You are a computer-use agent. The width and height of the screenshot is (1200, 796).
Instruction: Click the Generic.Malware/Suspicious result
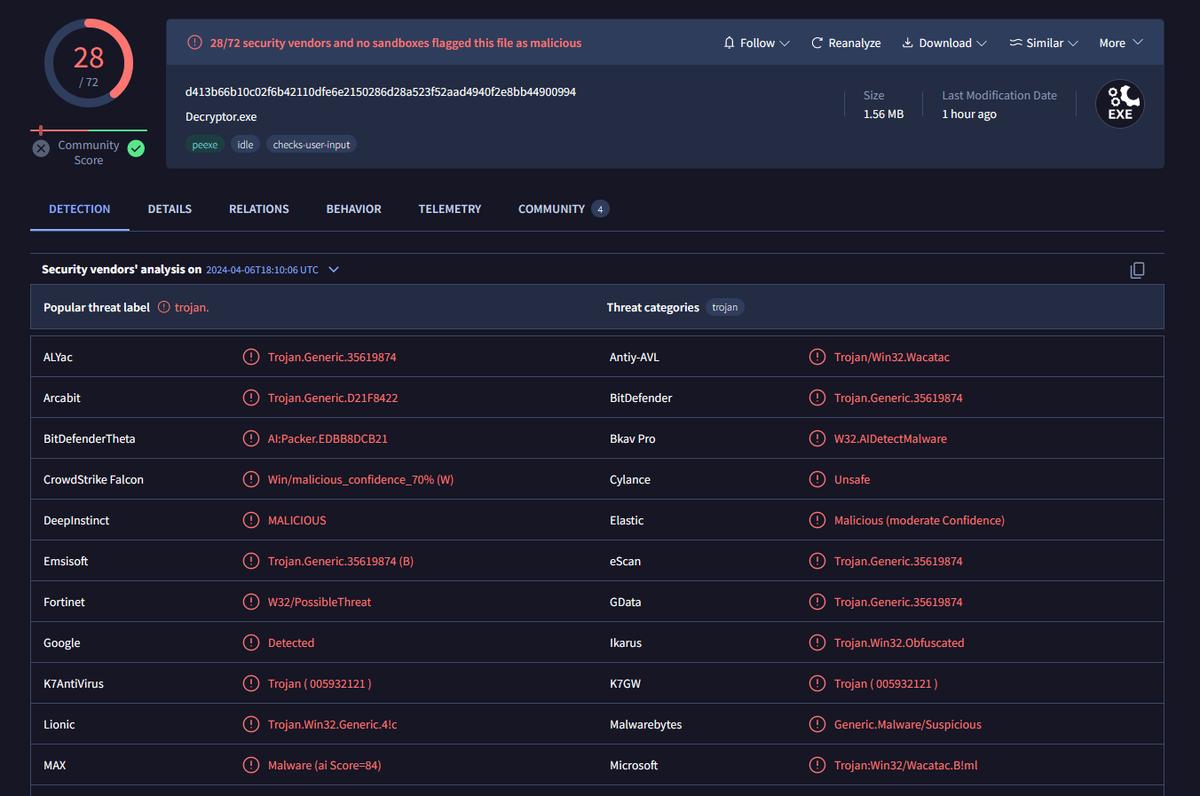[x=908, y=725]
